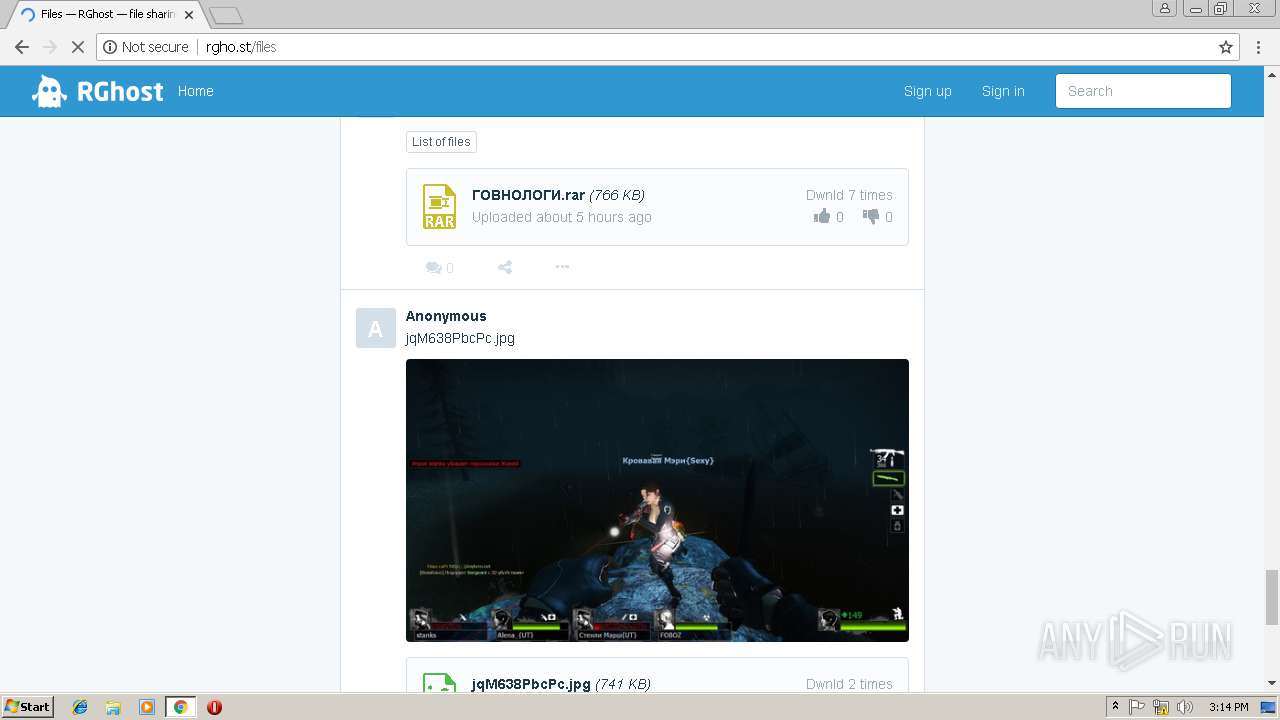Click the image file icon at bottom
Screen dimensions: 1280x720
(439, 684)
